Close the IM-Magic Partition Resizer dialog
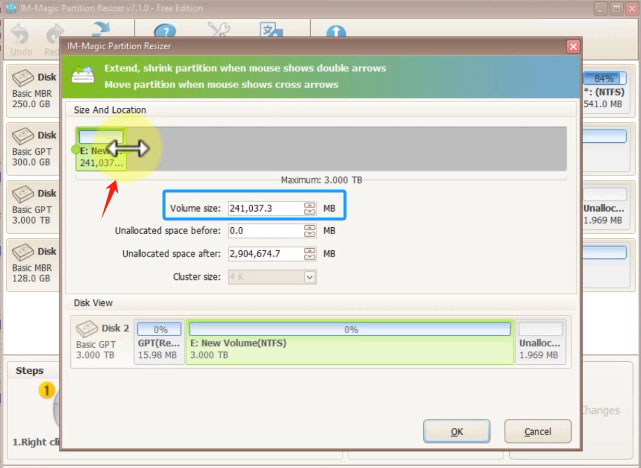Image resolution: width=641 pixels, height=468 pixels. pos(573,47)
